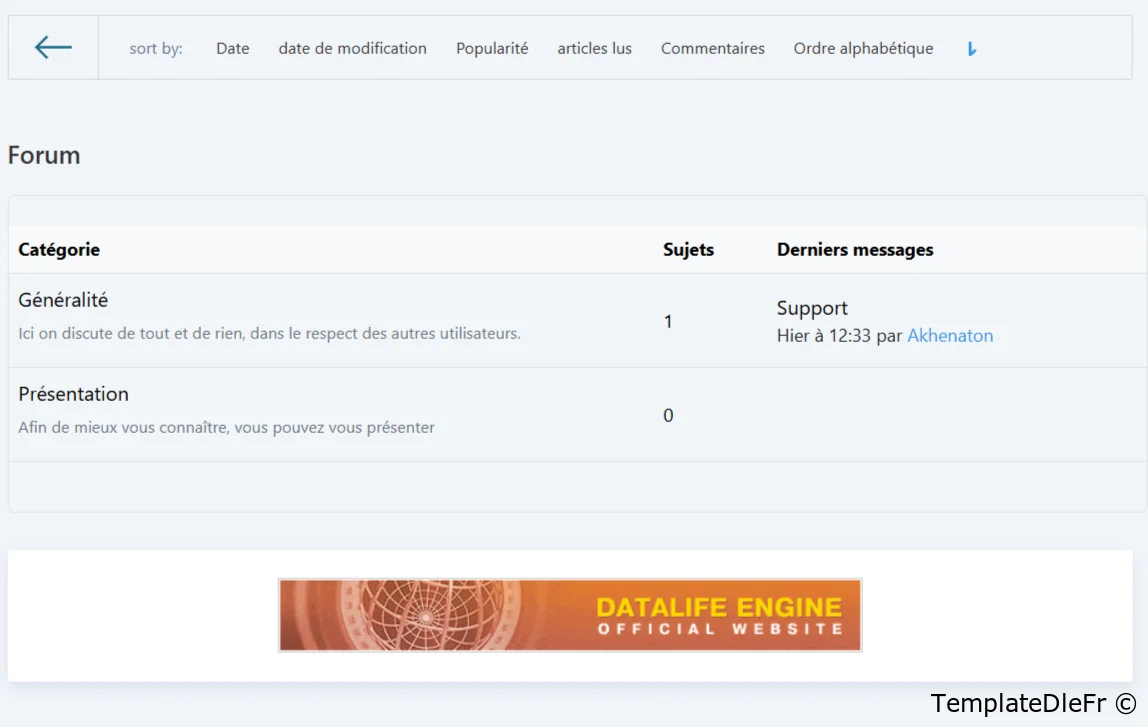Open the Présentation forum category
The height and width of the screenshot is (727, 1148).
[73, 394]
